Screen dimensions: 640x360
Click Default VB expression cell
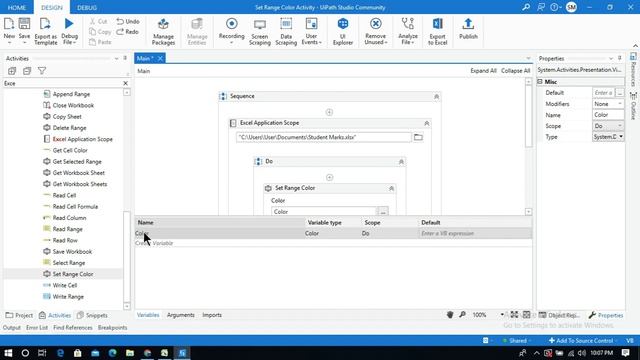tap(476, 233)
